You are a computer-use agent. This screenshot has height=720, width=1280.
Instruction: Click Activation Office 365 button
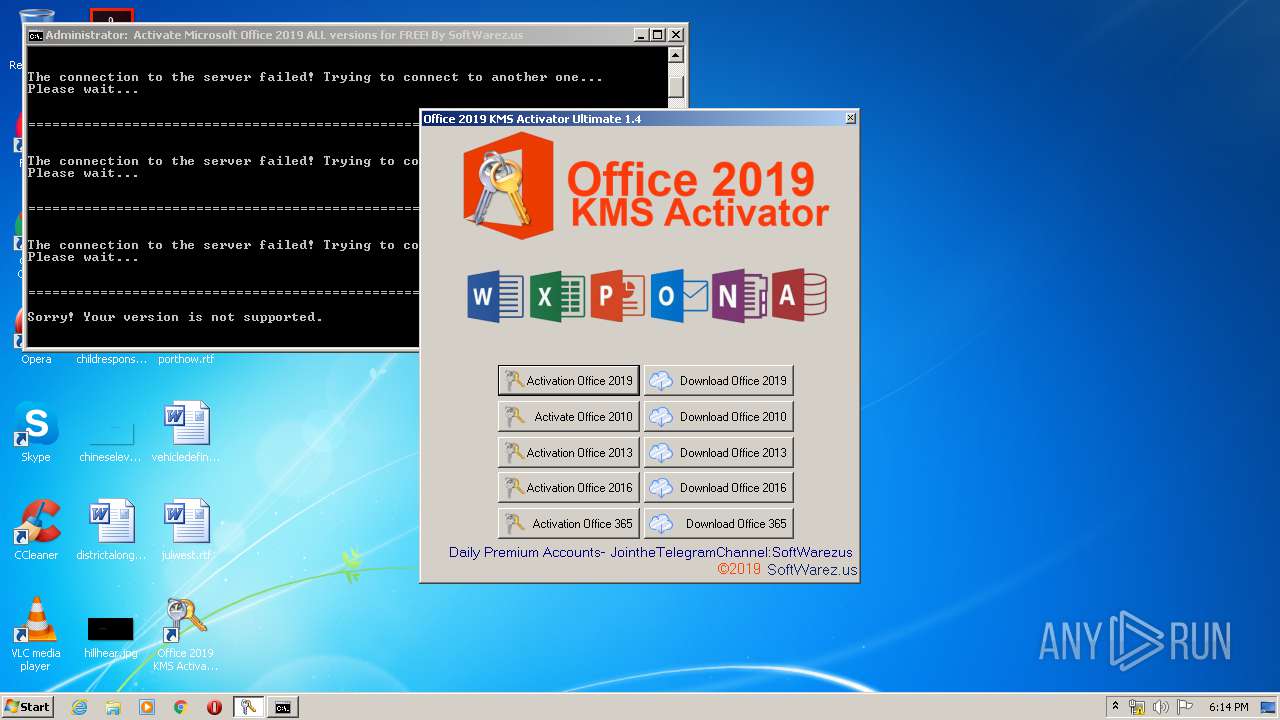[568, 523]
